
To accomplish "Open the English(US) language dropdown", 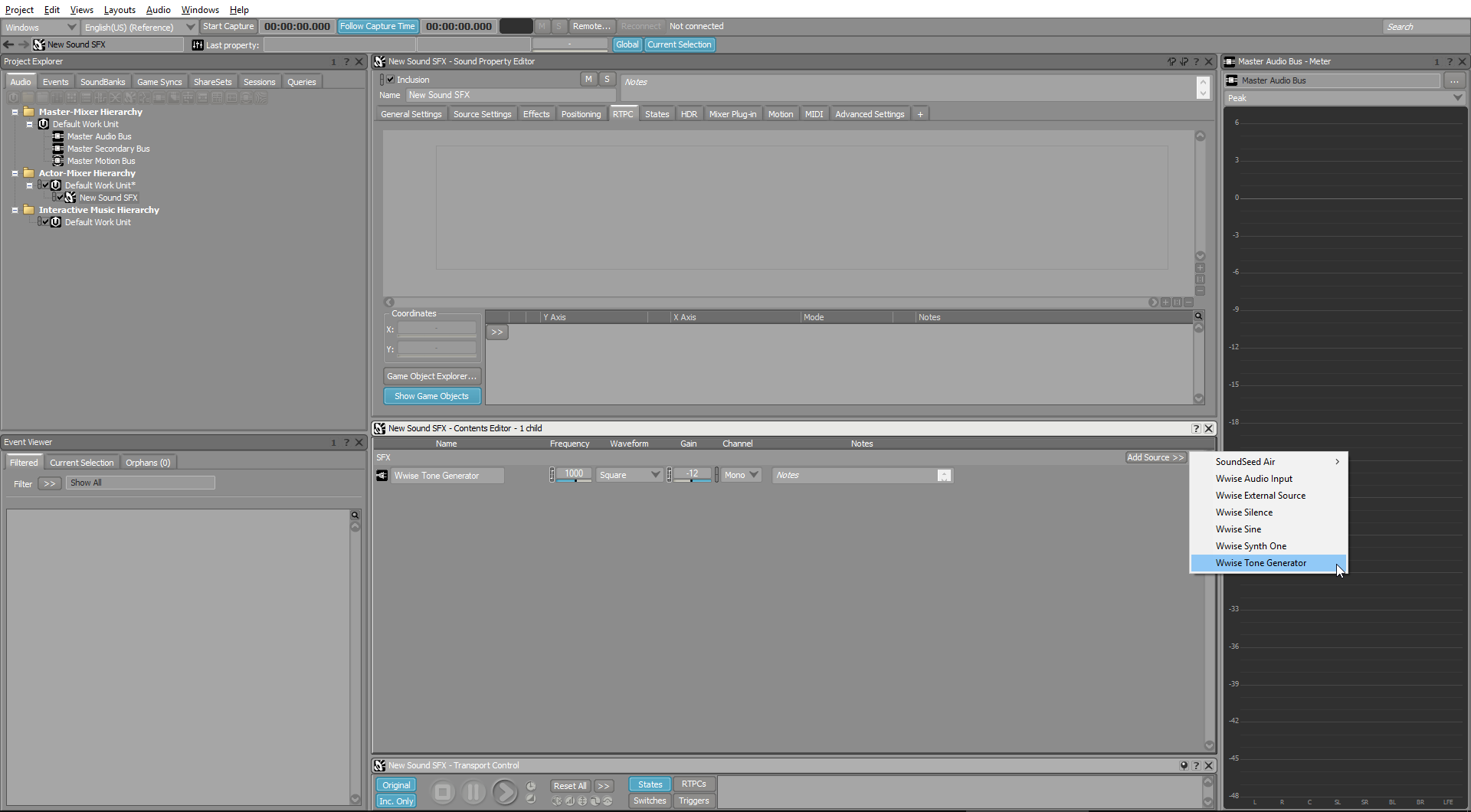I will click(x=139, y=28).
